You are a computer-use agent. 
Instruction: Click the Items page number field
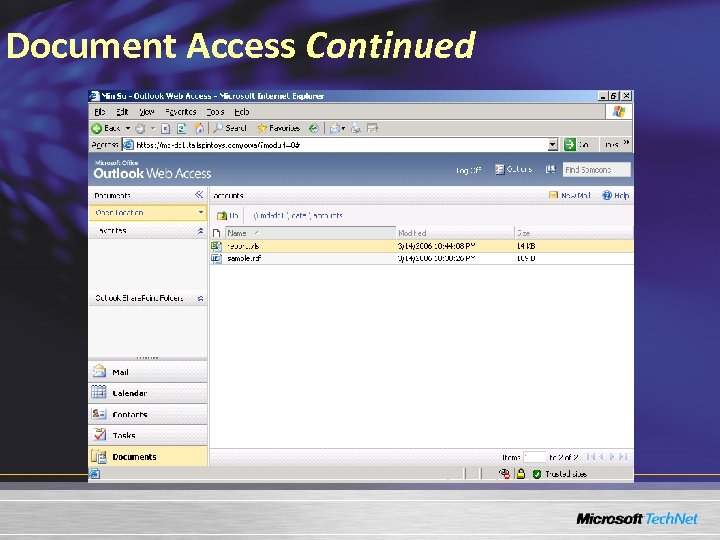(534, 457)
